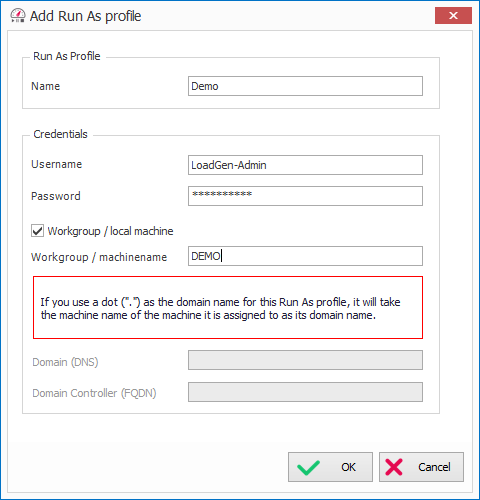Confirm the profile with the OK button
480x500 pixels.
pos(330,467)
